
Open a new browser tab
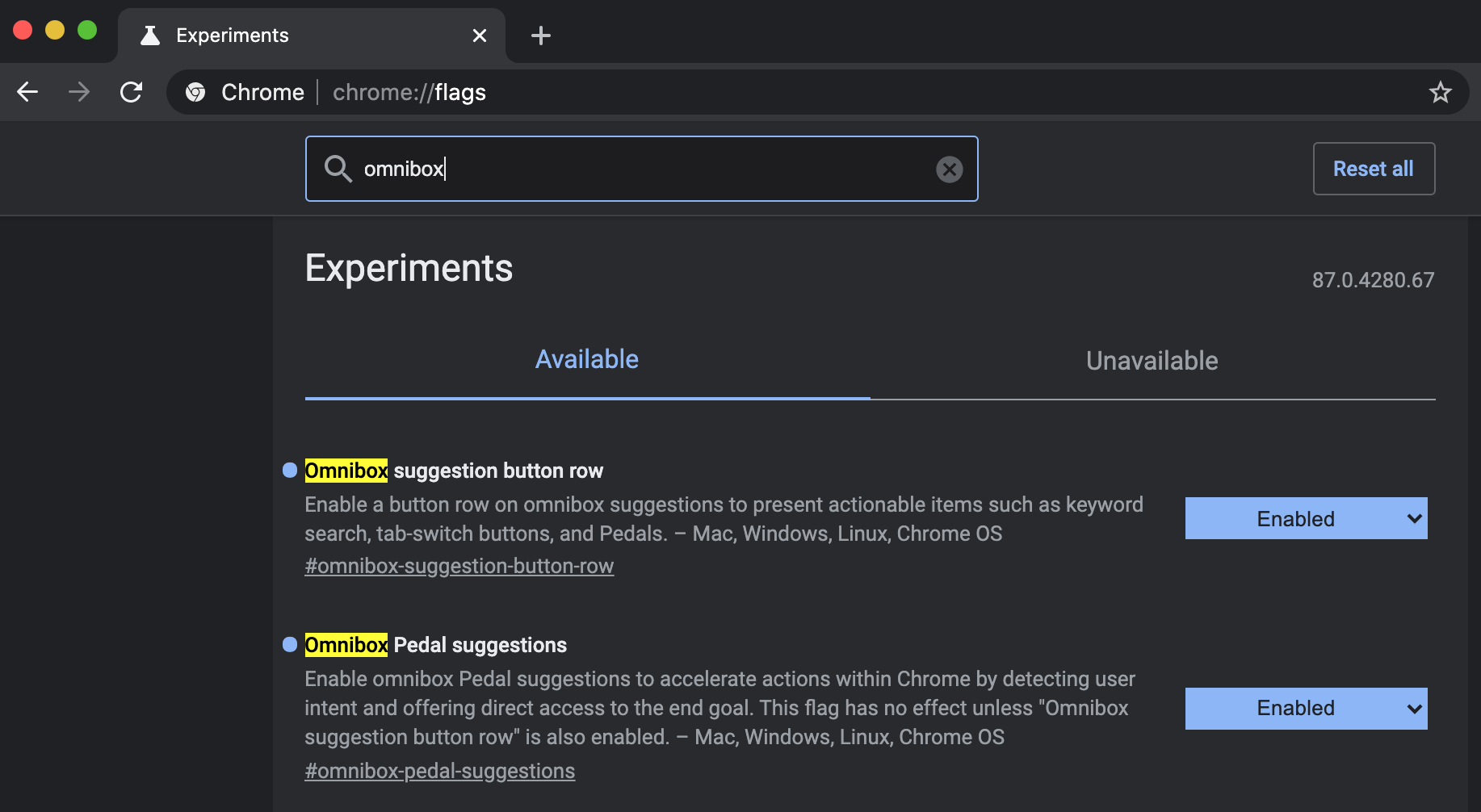[x=540, y=36]
